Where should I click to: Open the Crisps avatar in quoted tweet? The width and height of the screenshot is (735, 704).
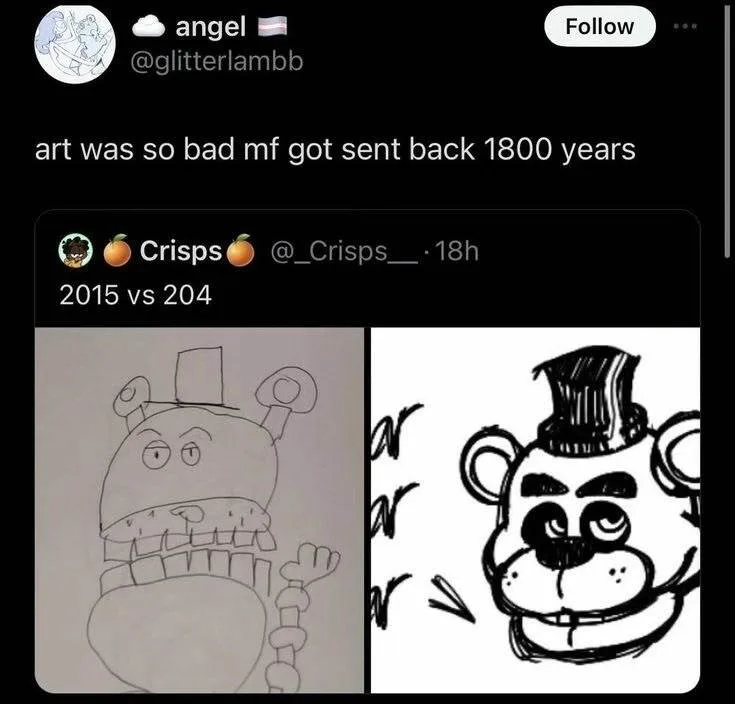[x=76, y=252]
